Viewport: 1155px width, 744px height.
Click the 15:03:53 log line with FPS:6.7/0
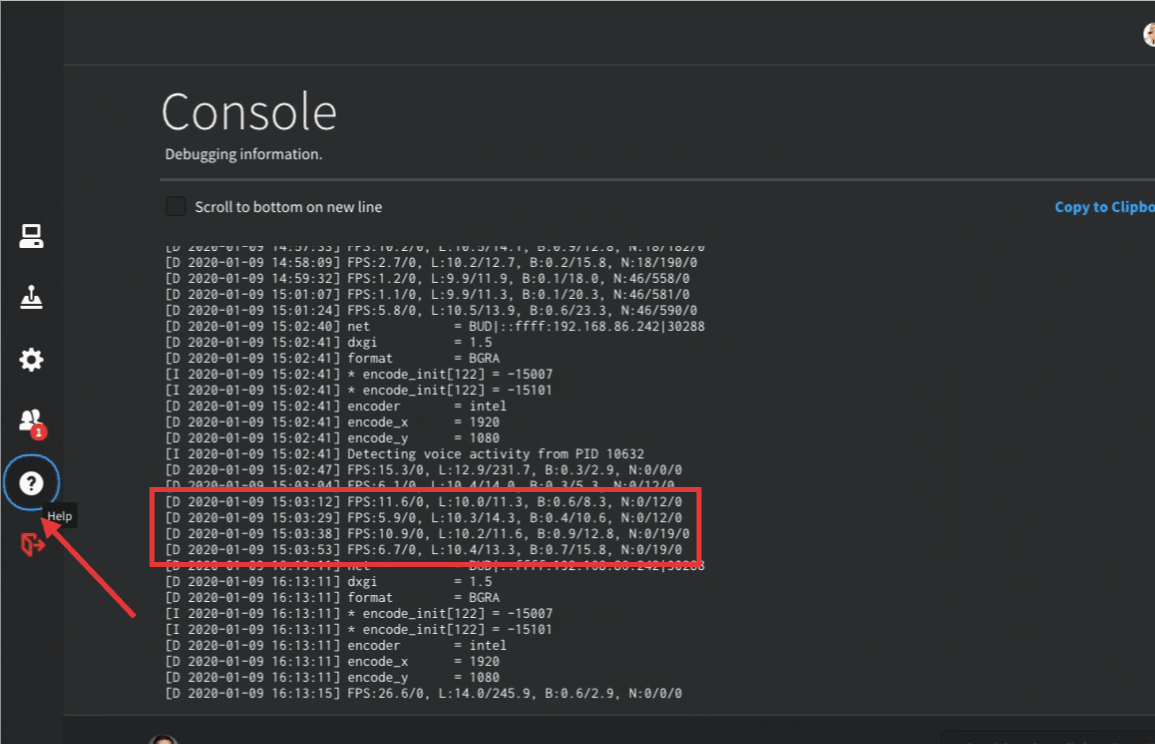click(423, 550)
